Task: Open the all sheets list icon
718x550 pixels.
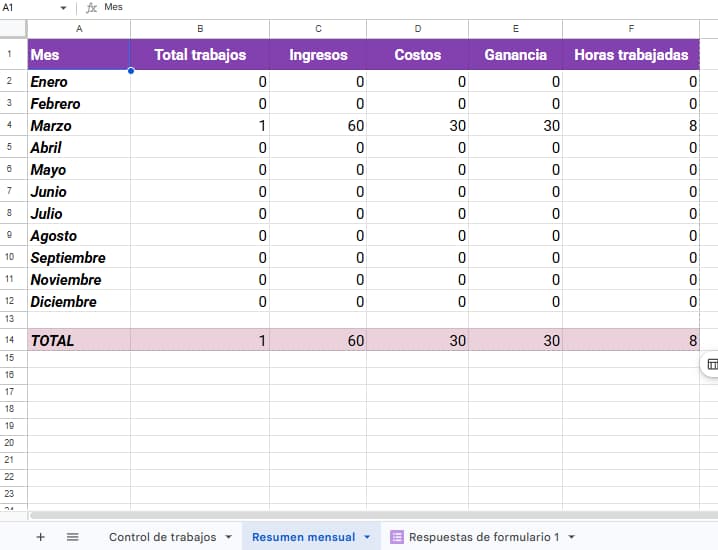Action: (x=72, y=537)
